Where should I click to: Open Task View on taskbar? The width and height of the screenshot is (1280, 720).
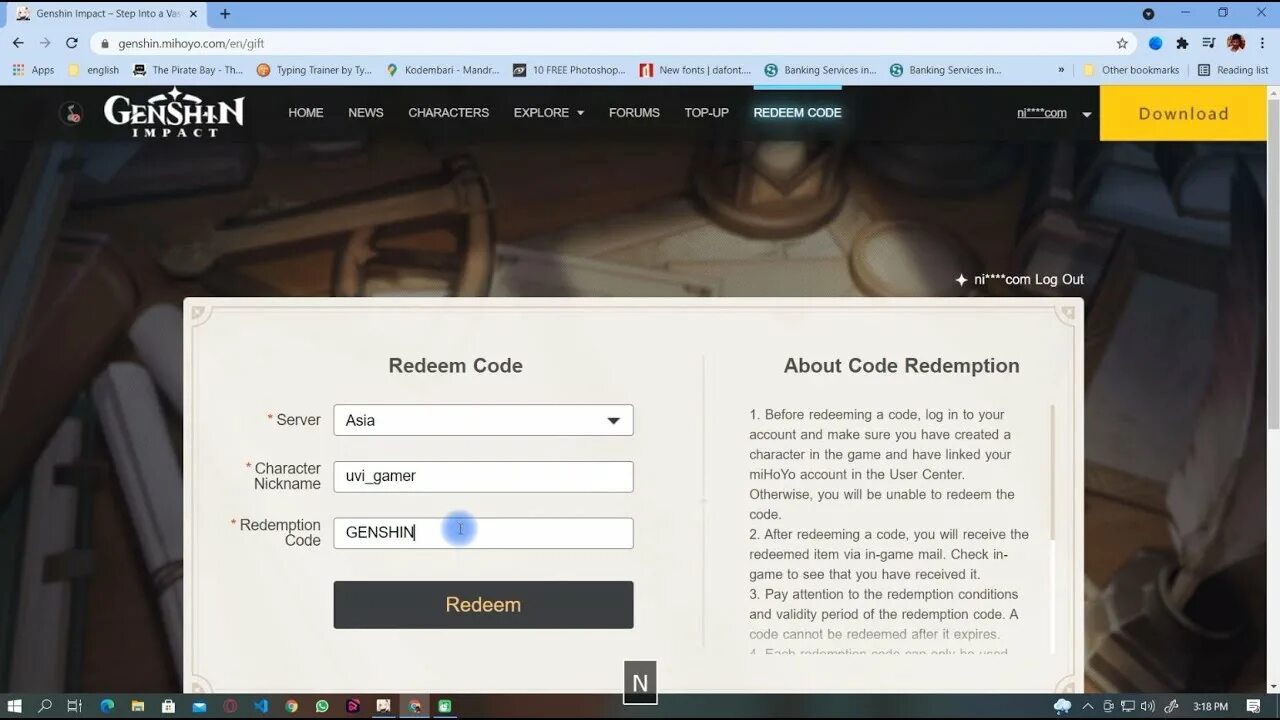point(75,706)
